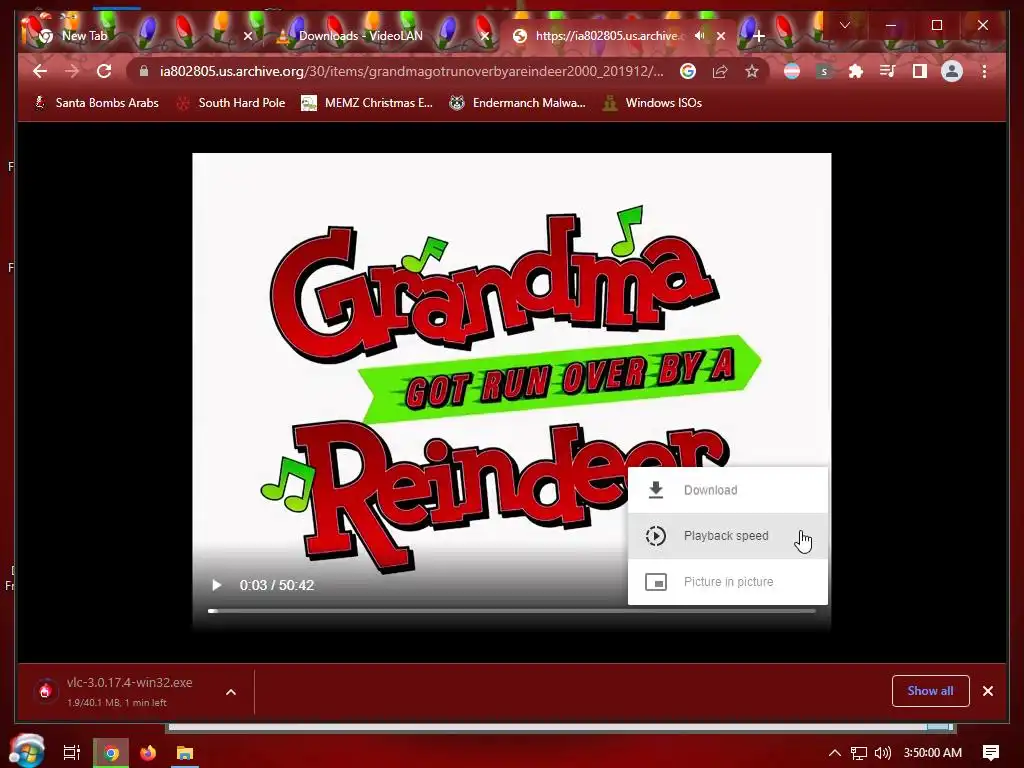Image resolution: width=1024 pixels, height=768 pixels.
Task: Open the Google icon in address bar
Action: tap(688, 71)
